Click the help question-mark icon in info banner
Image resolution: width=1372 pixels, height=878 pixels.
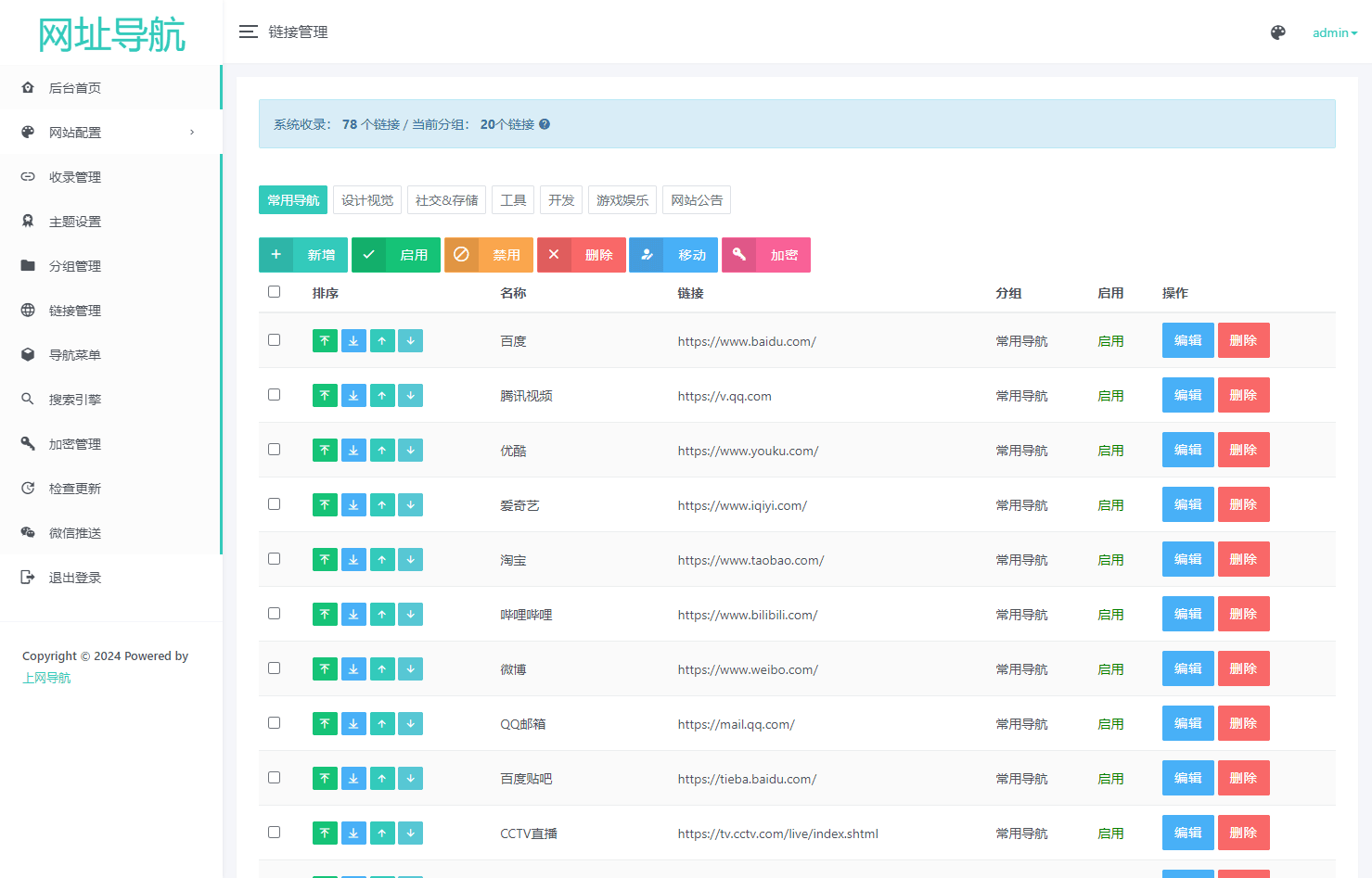(x=545, y=124)
